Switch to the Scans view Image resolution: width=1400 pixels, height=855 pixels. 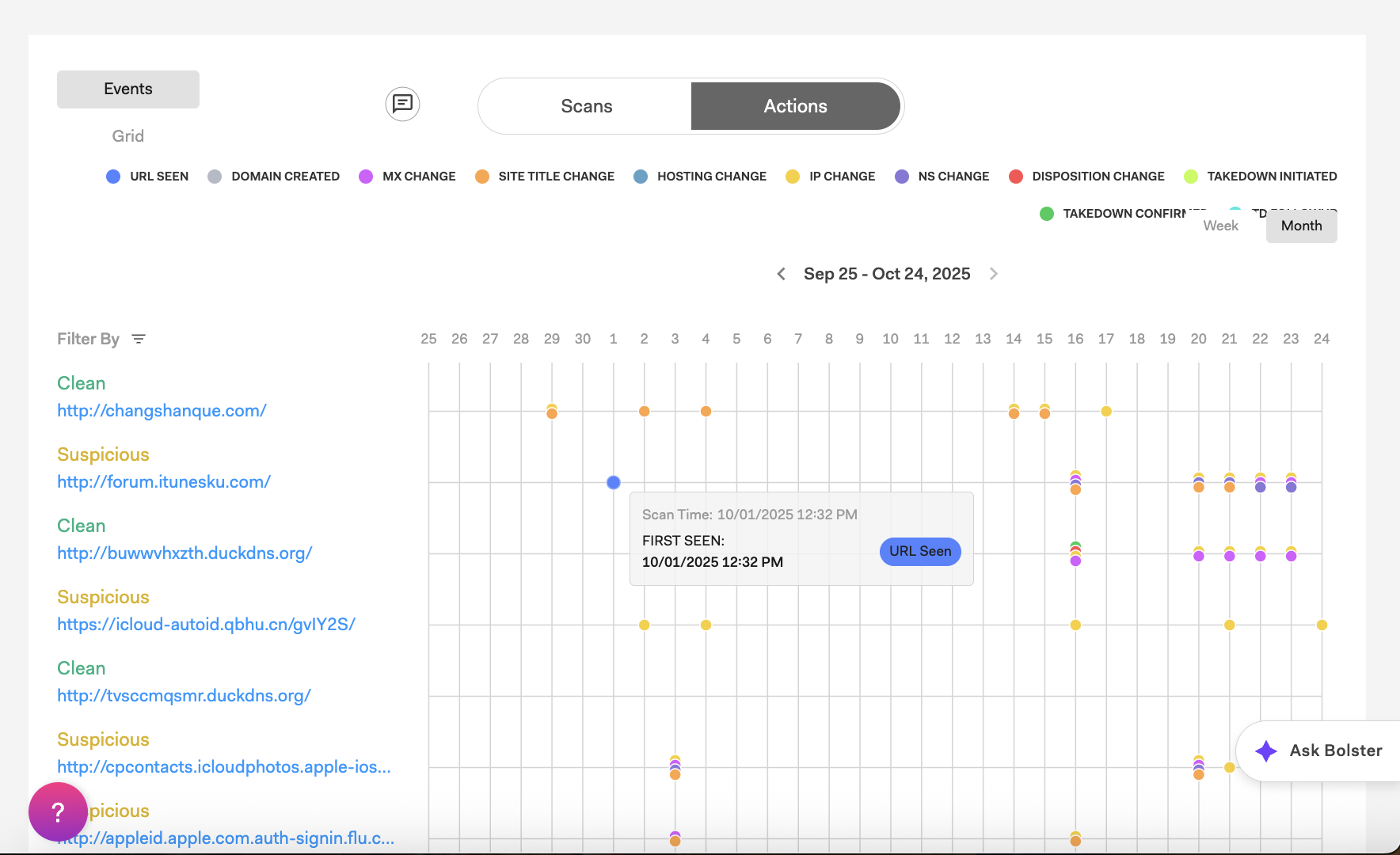tap(586, 106)
